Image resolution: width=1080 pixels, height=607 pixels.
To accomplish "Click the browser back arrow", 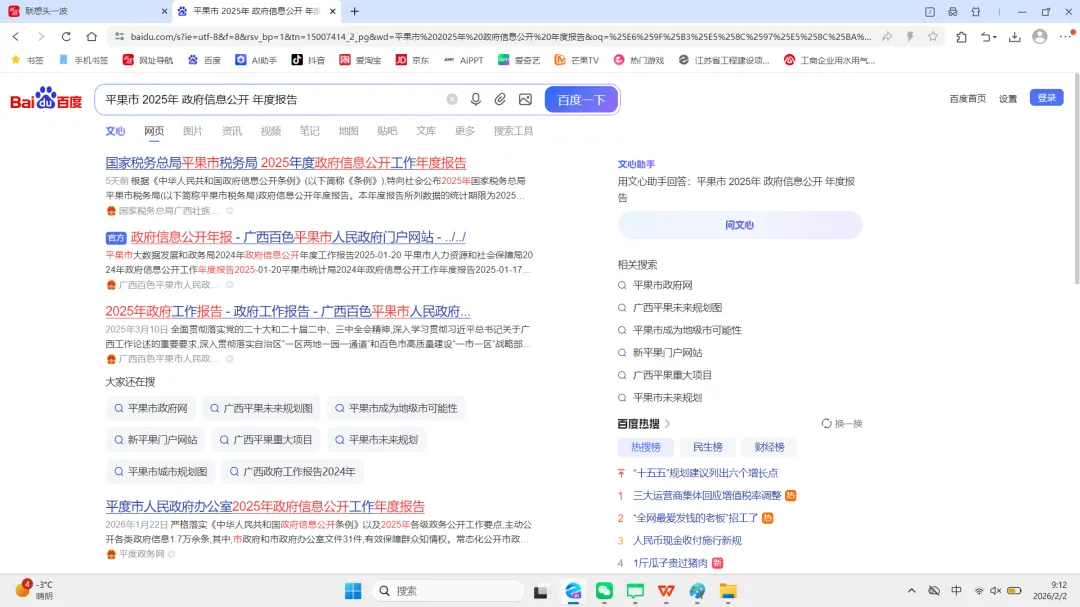I will 16,37.
